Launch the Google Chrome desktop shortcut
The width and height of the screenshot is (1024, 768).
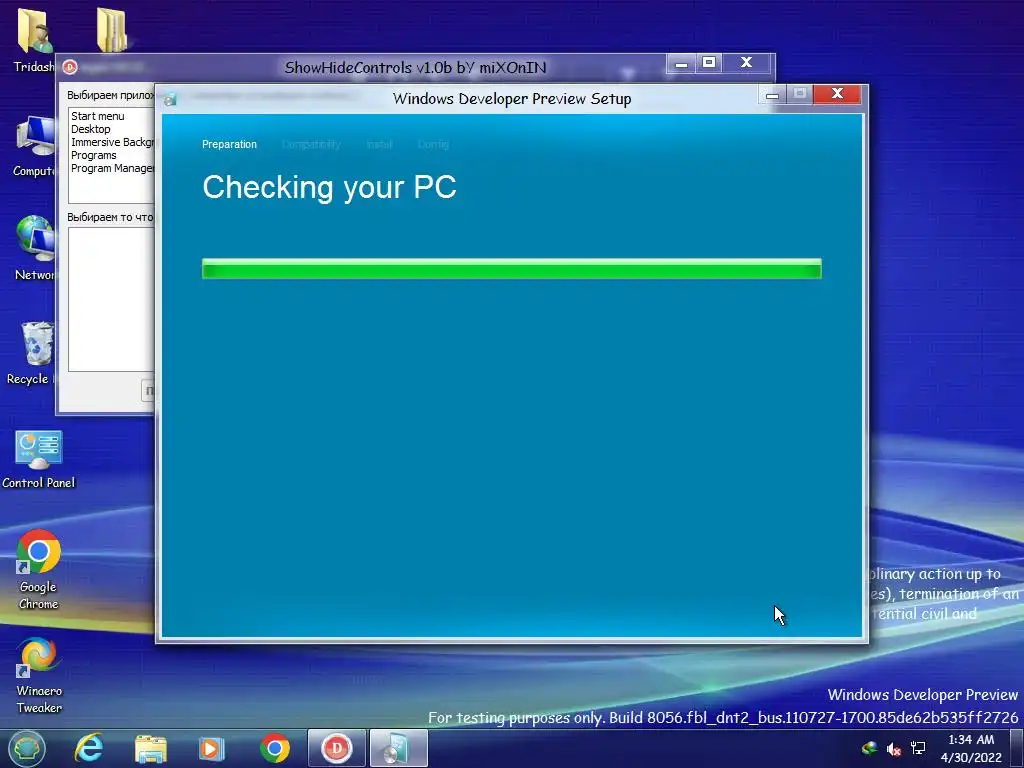pos(39,569)
